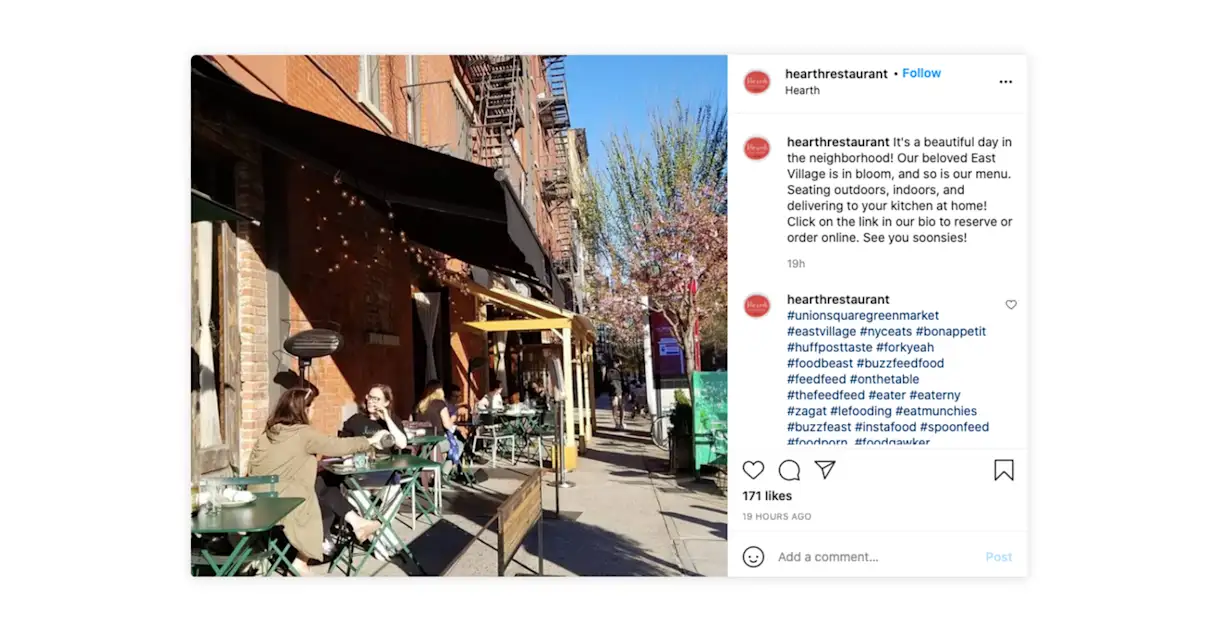Image resolution: width=1219 pixels, height=633 pixels.
Task: Open the Hearth location link
Action: tap(802, 90)
